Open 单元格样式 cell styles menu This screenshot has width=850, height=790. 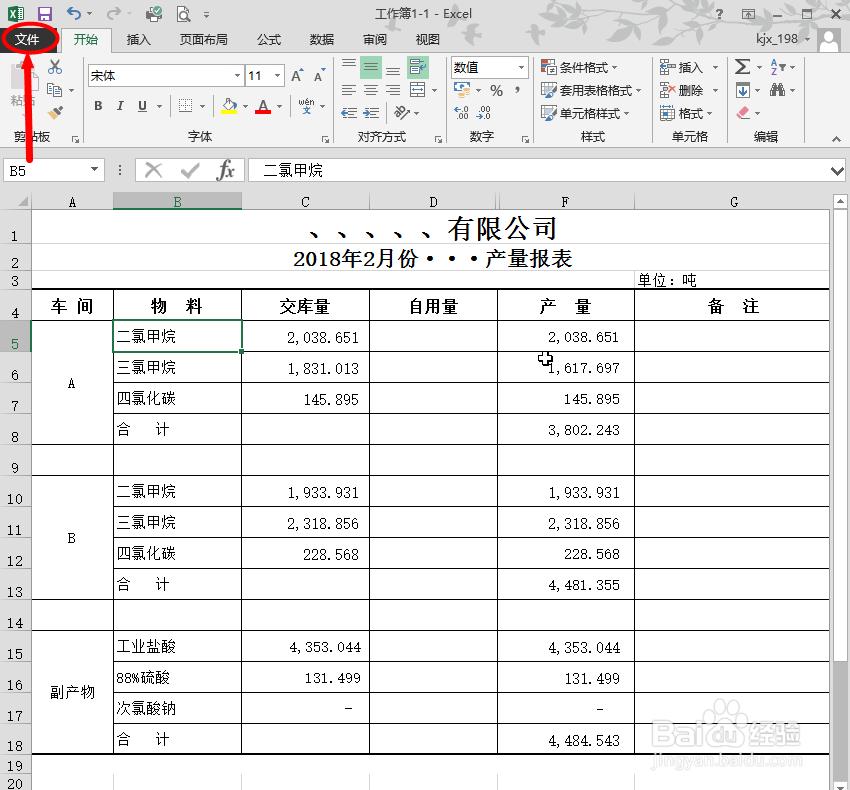point(585,113)
